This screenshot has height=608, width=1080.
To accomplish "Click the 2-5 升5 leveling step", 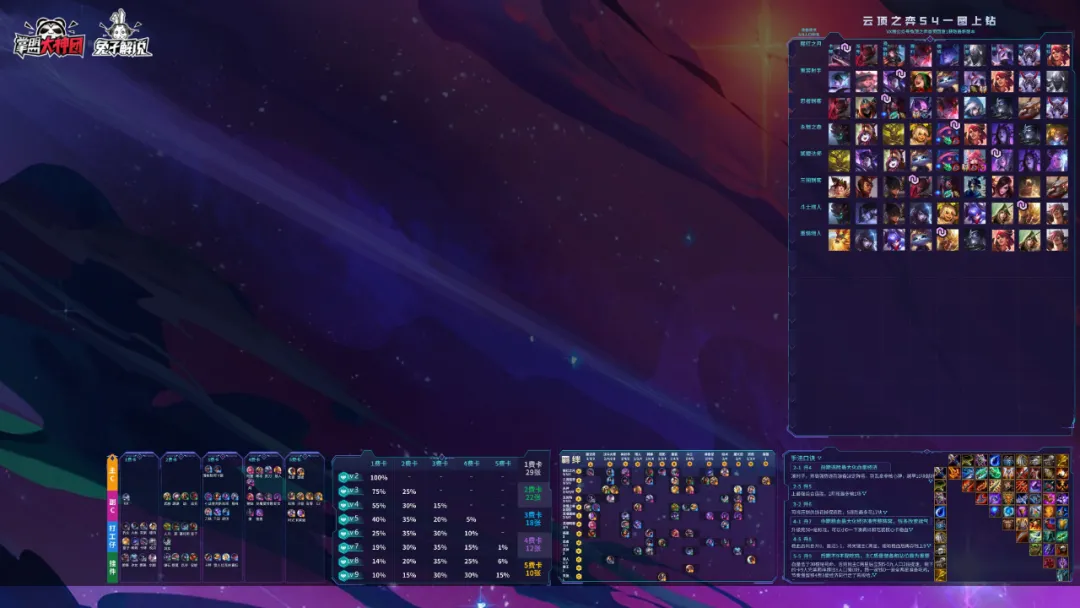I will point(800,486).
